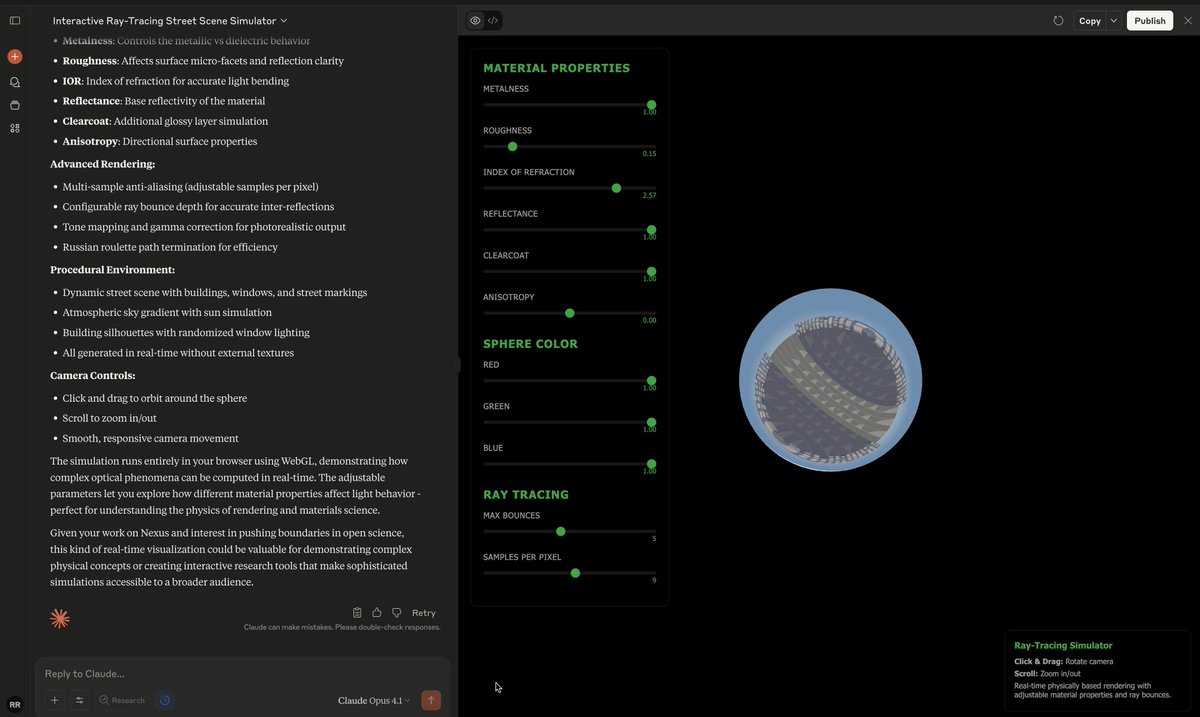This screenshot has width=1200, height=717.
Task: Reload the artifact with the refresh icon
Action: point(1058,20)
